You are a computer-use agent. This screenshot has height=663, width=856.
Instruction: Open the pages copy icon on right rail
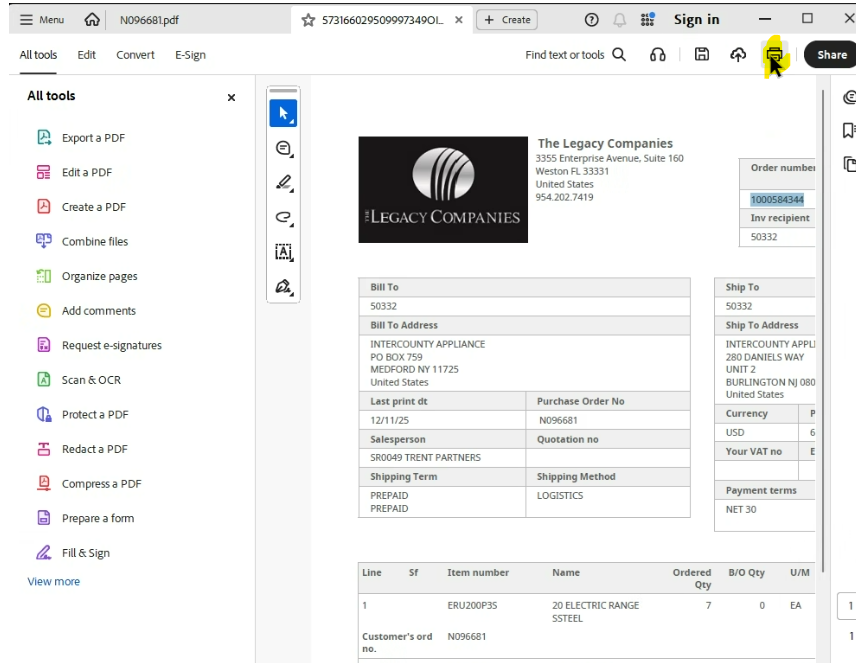tap(849, 164)
